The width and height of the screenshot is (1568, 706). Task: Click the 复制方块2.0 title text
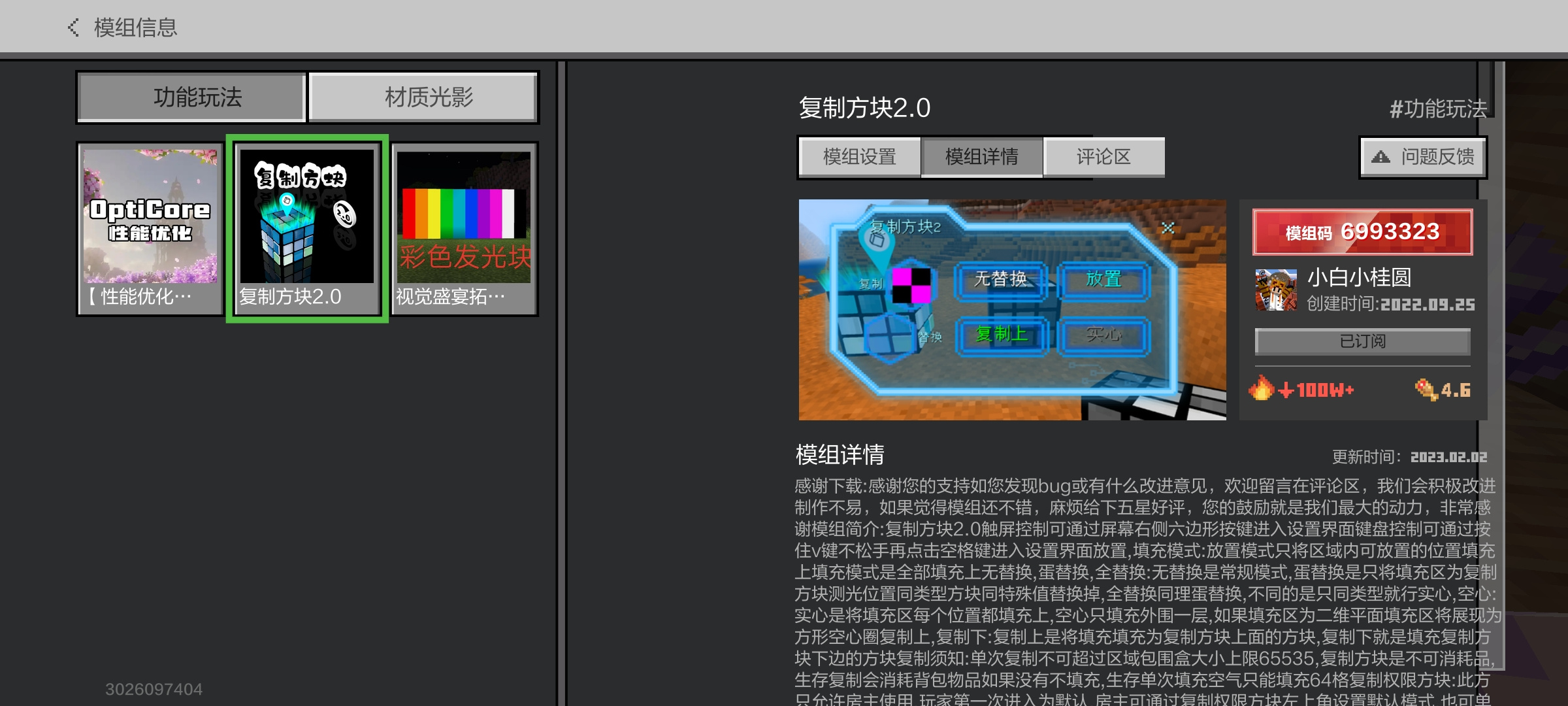[864, 108]
